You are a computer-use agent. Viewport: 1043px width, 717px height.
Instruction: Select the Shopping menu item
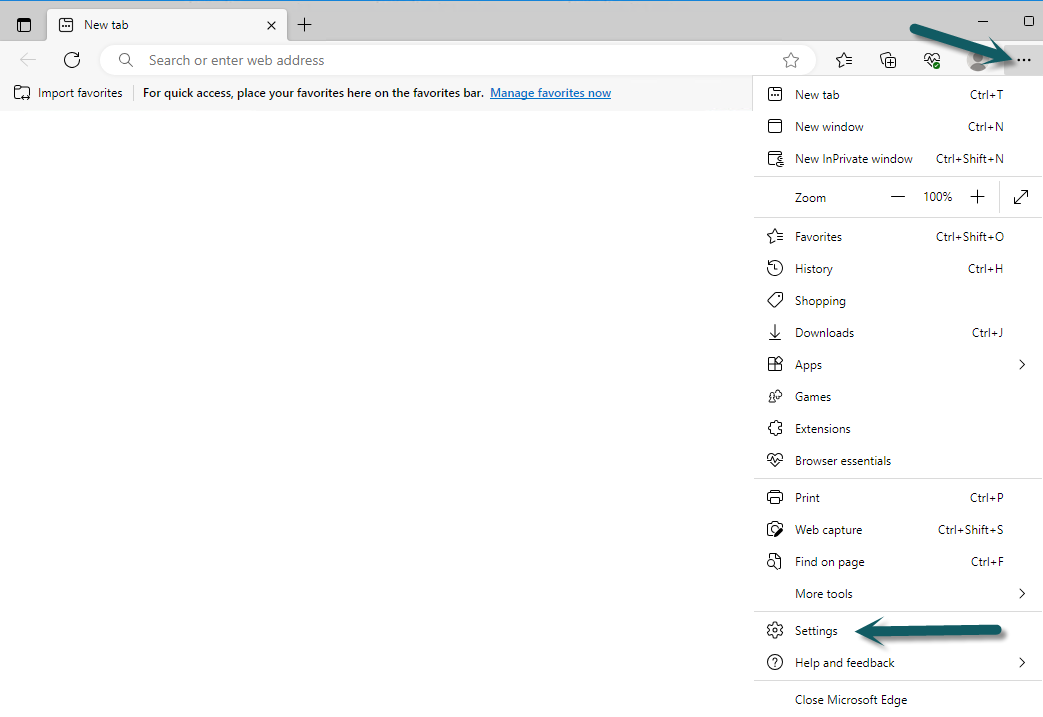click(898, 301)
